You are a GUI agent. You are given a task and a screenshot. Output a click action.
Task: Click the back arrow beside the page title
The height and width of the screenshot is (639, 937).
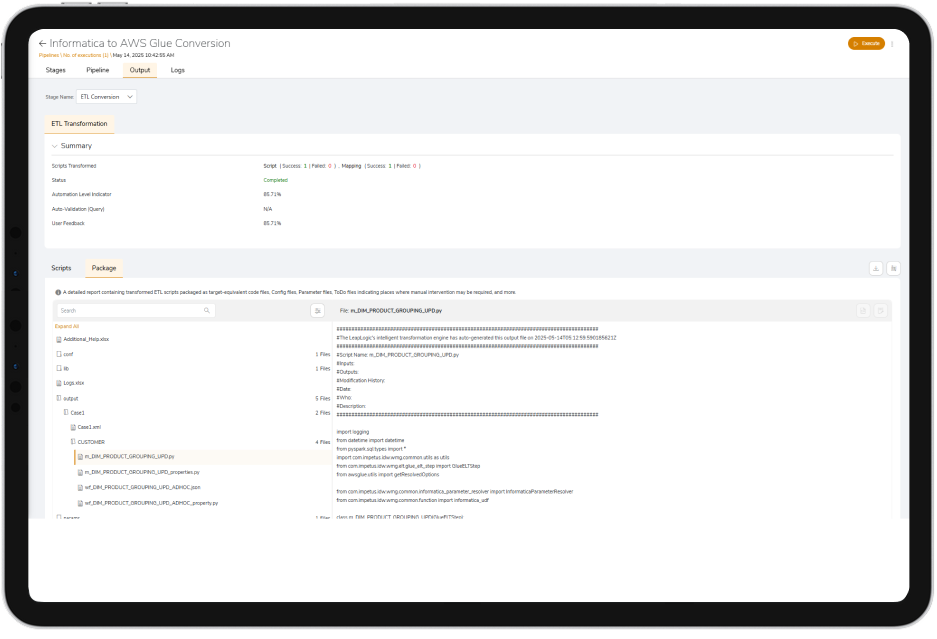coord(42,44)
